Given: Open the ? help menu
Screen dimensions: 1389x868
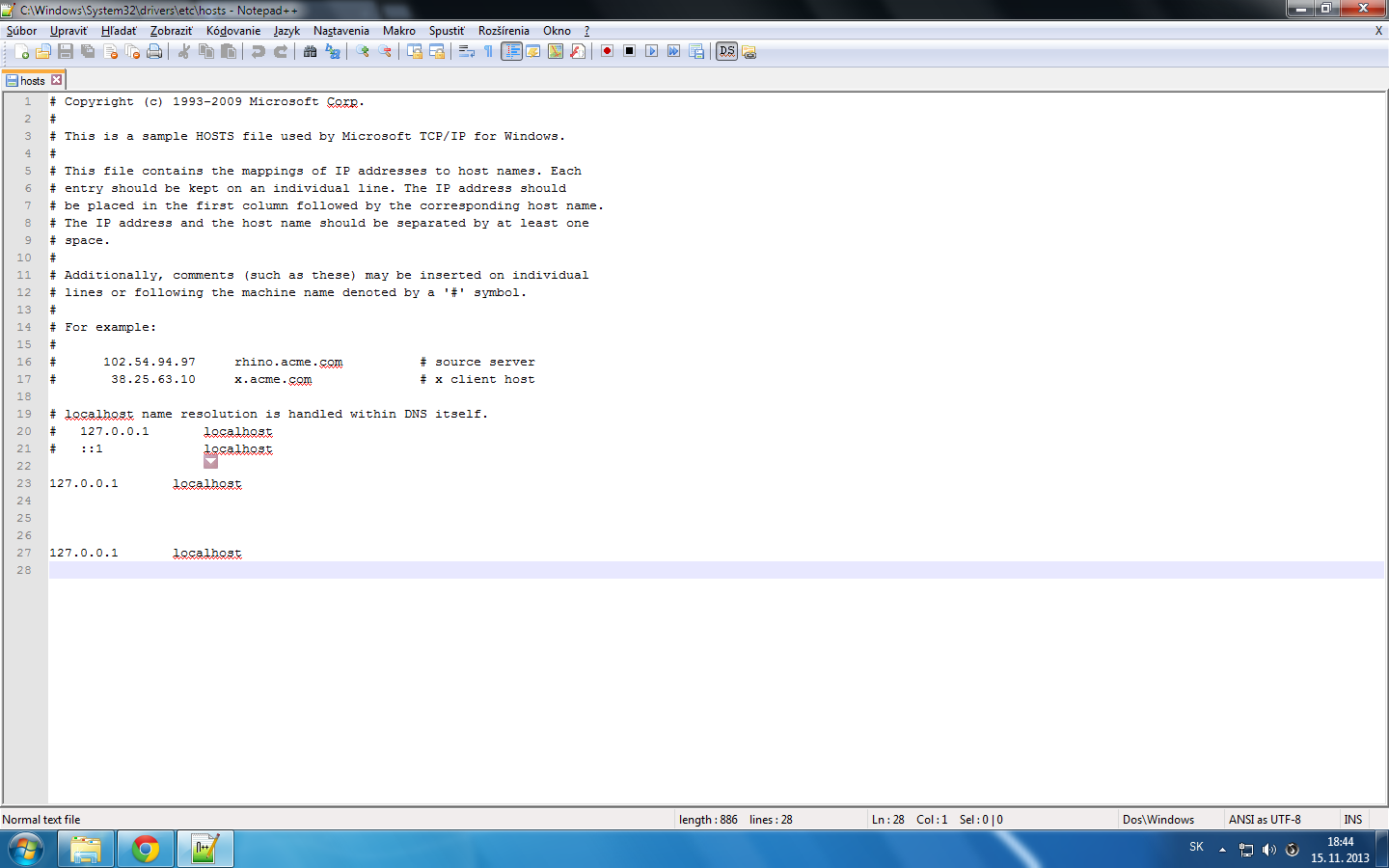Looking at the screenshot, I should tap(586, 31).
